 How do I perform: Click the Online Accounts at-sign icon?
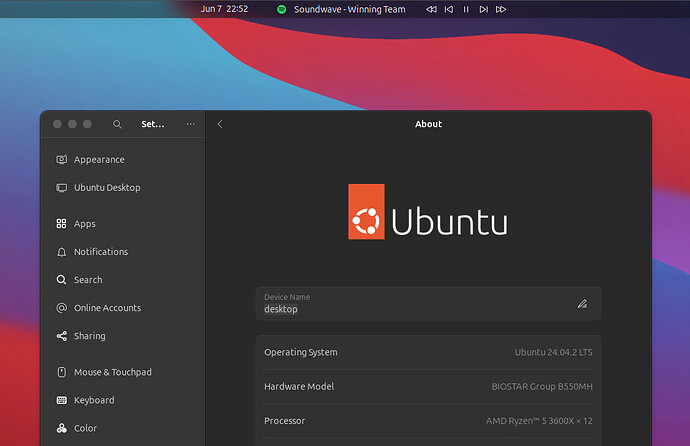[62, 308]
